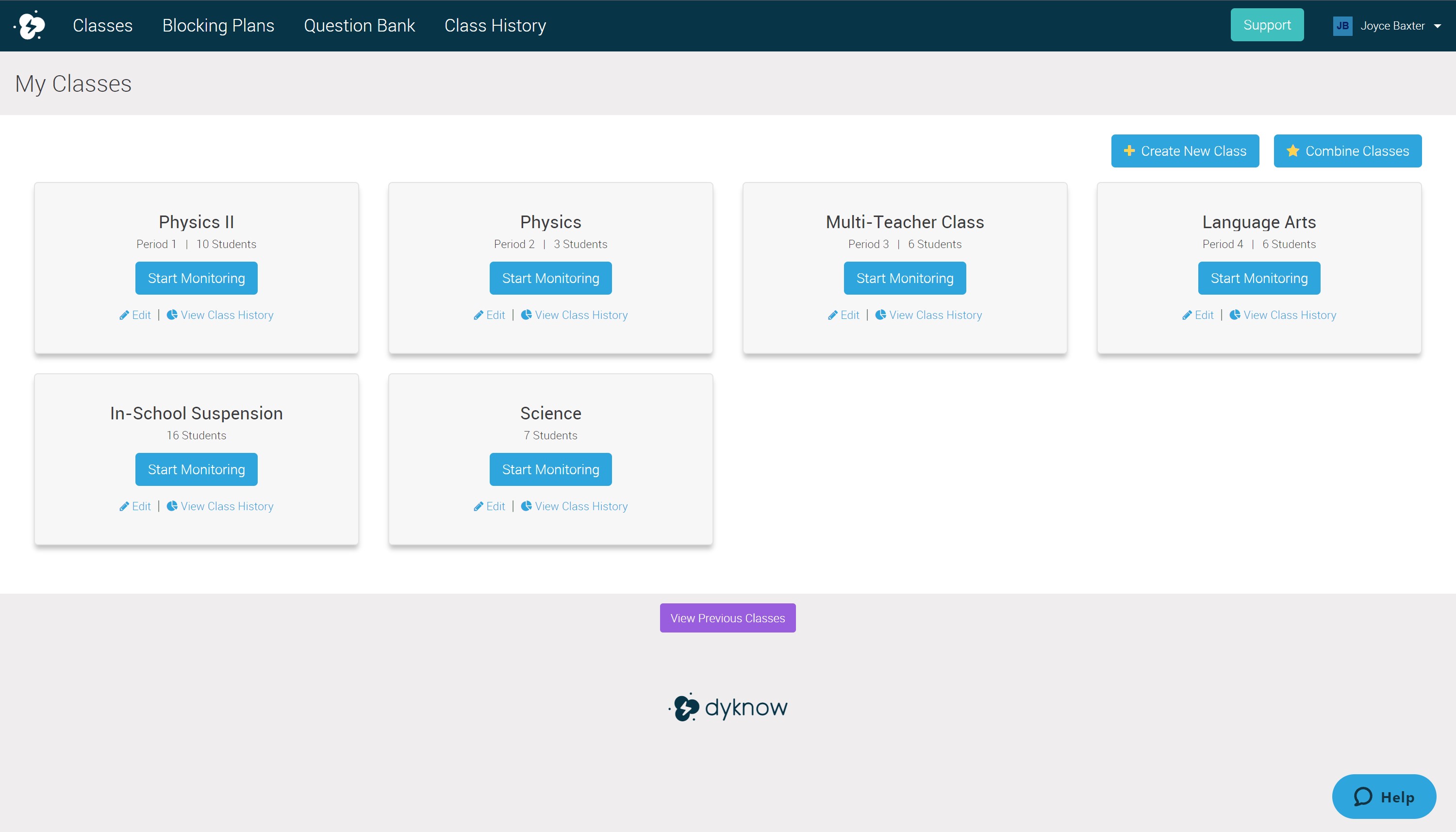This screenshot has width=1456, height=832.
Task: Open the Help chat widget
Action: click(1384, 797)
